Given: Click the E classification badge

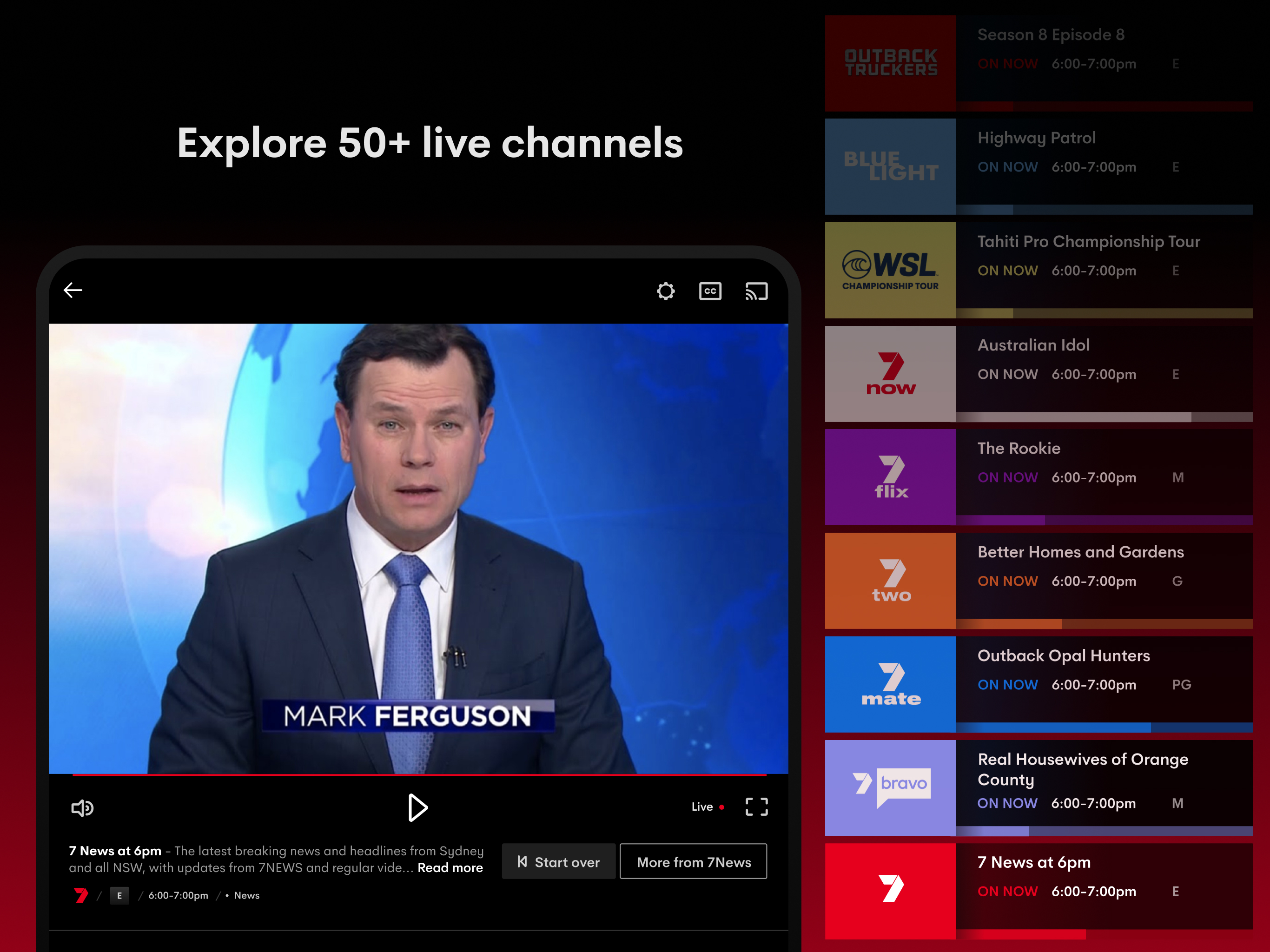Looking at the screenshot, I should [x=119, y=895].
